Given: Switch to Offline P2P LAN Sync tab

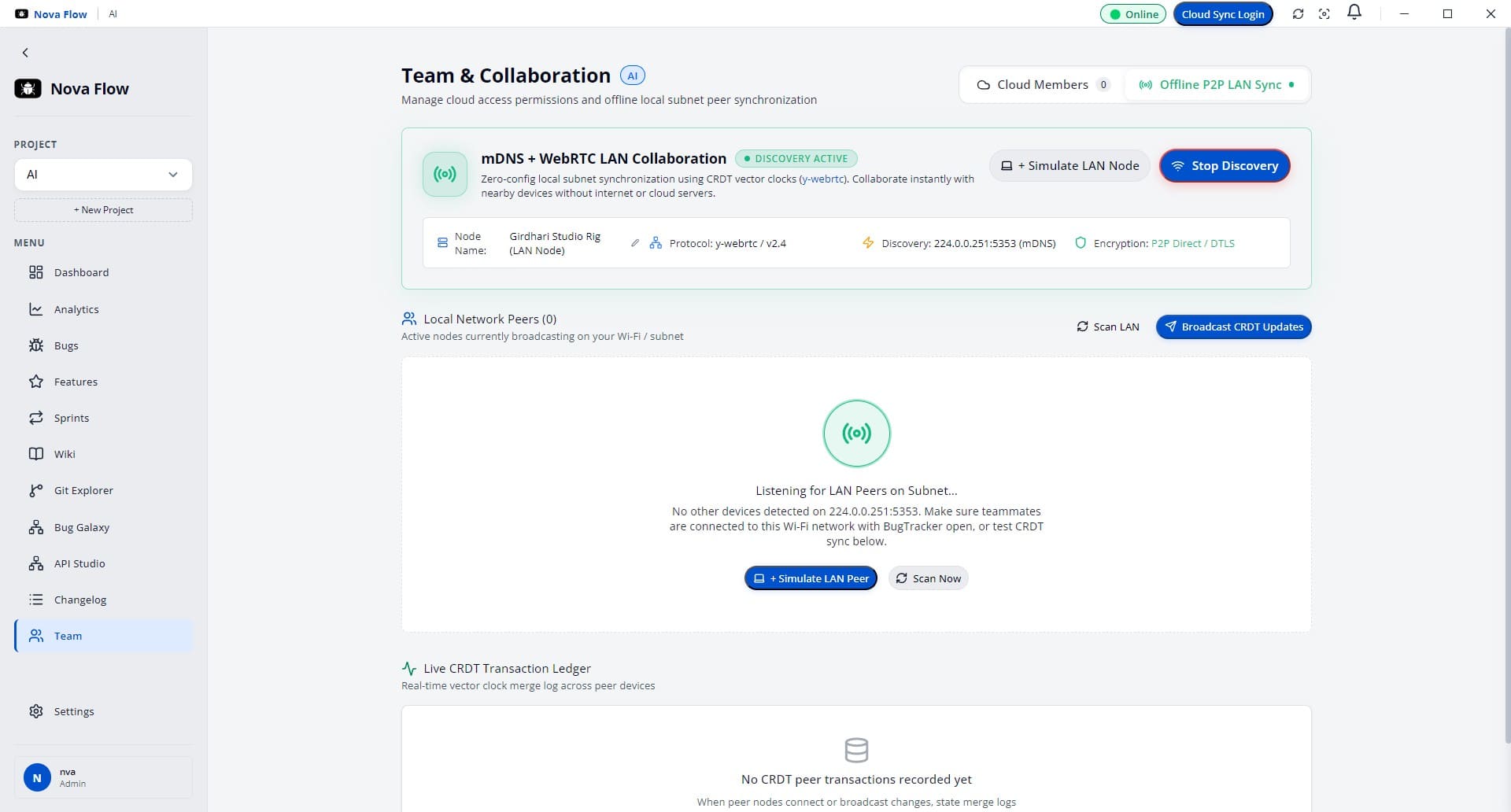Looking at the screenshot, I should point(1216,85).
